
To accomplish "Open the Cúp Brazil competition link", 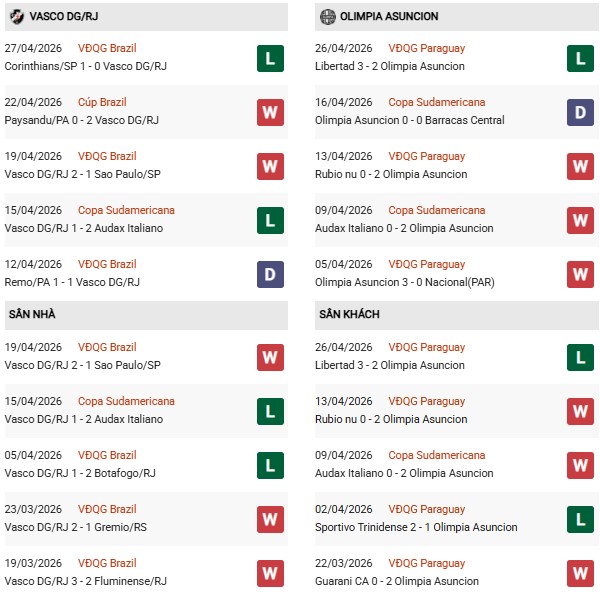I will point(102,102).
